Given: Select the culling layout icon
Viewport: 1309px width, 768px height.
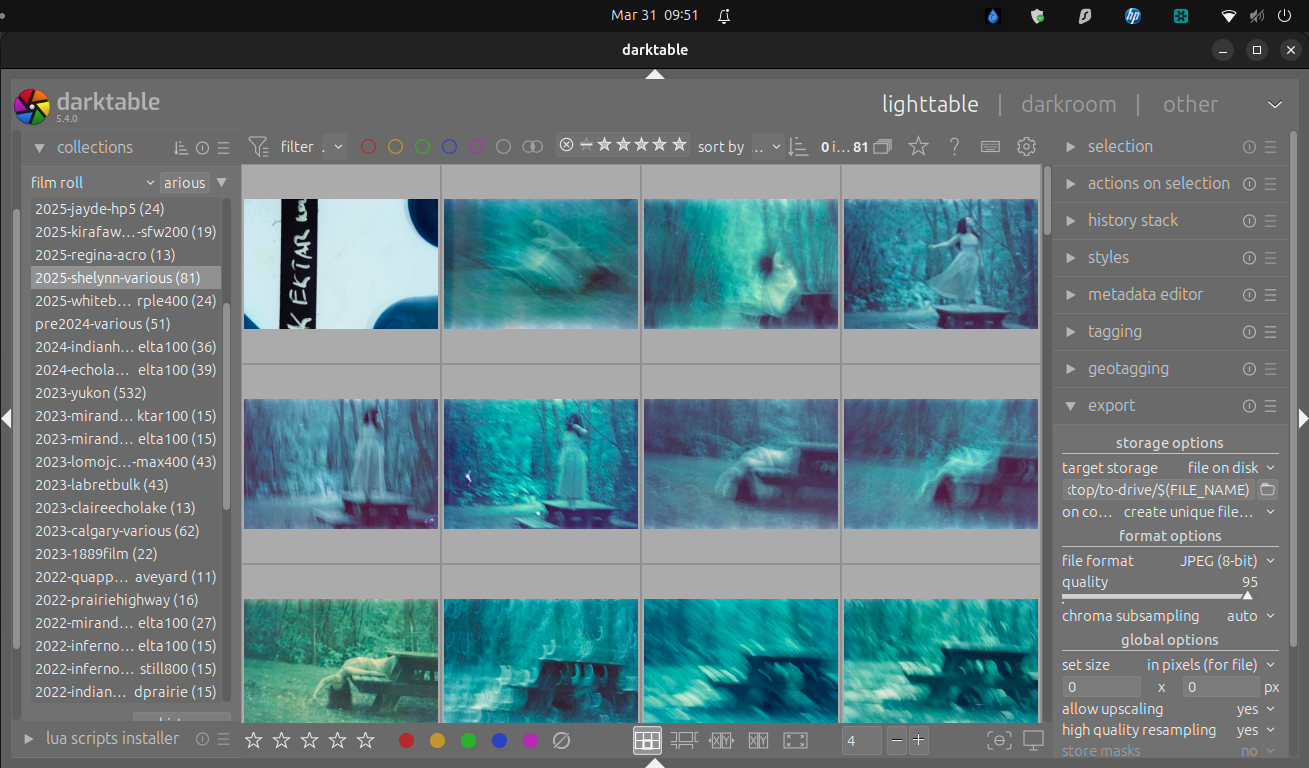Looking at the screenshot, I should 721,740.
